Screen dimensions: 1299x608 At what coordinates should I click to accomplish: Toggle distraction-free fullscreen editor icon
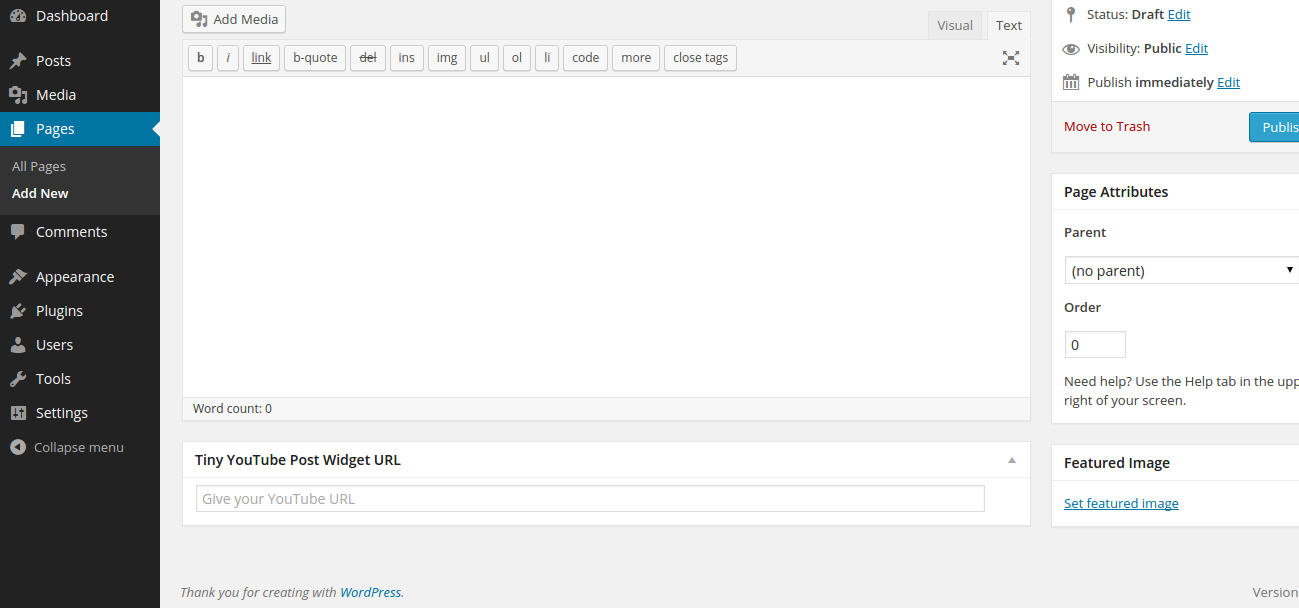(x=1011, y=58)
